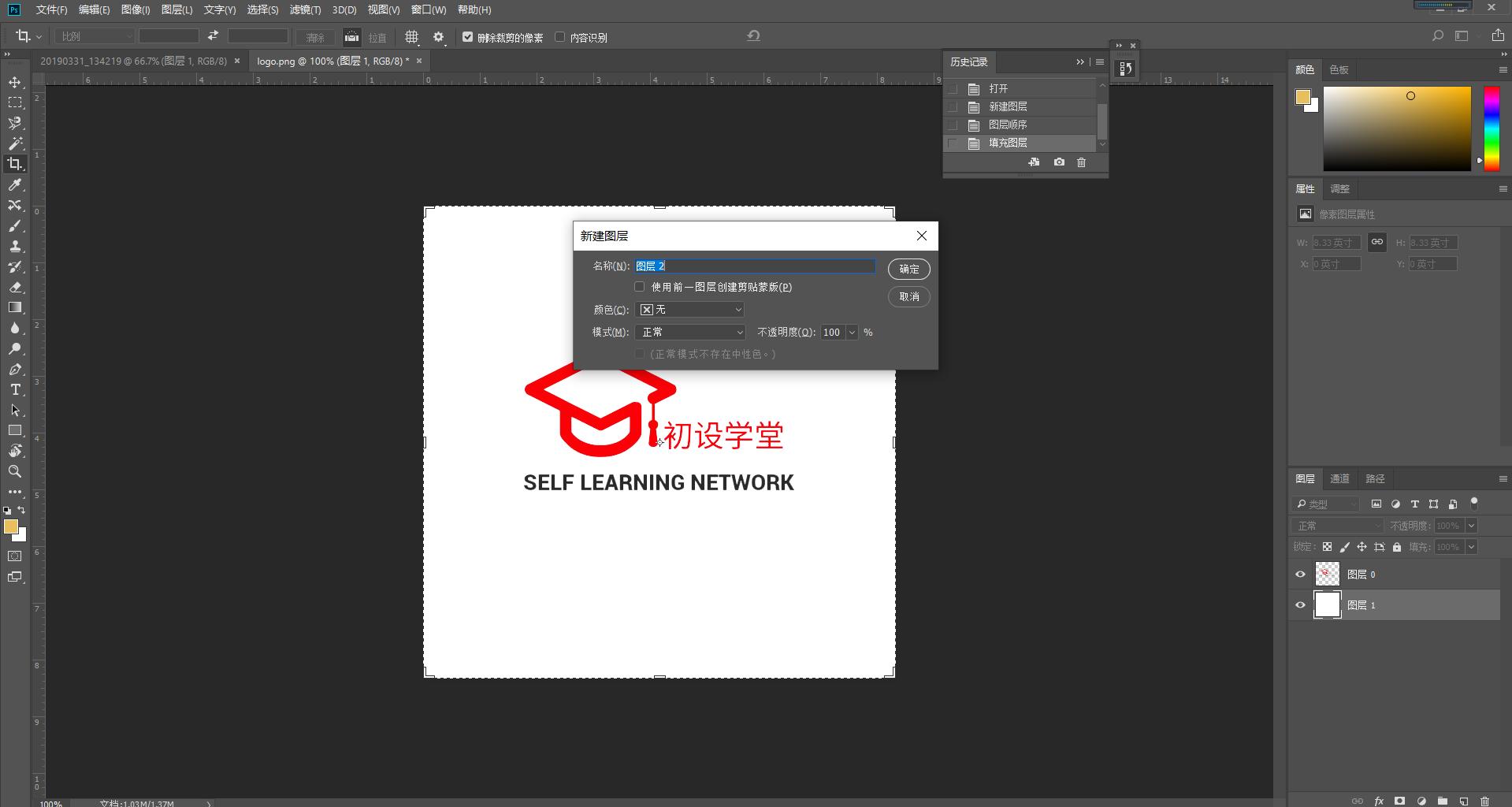Open the 模式 dropdown showing 正常
Screen dimensions: 1512x807
[689, 332]
